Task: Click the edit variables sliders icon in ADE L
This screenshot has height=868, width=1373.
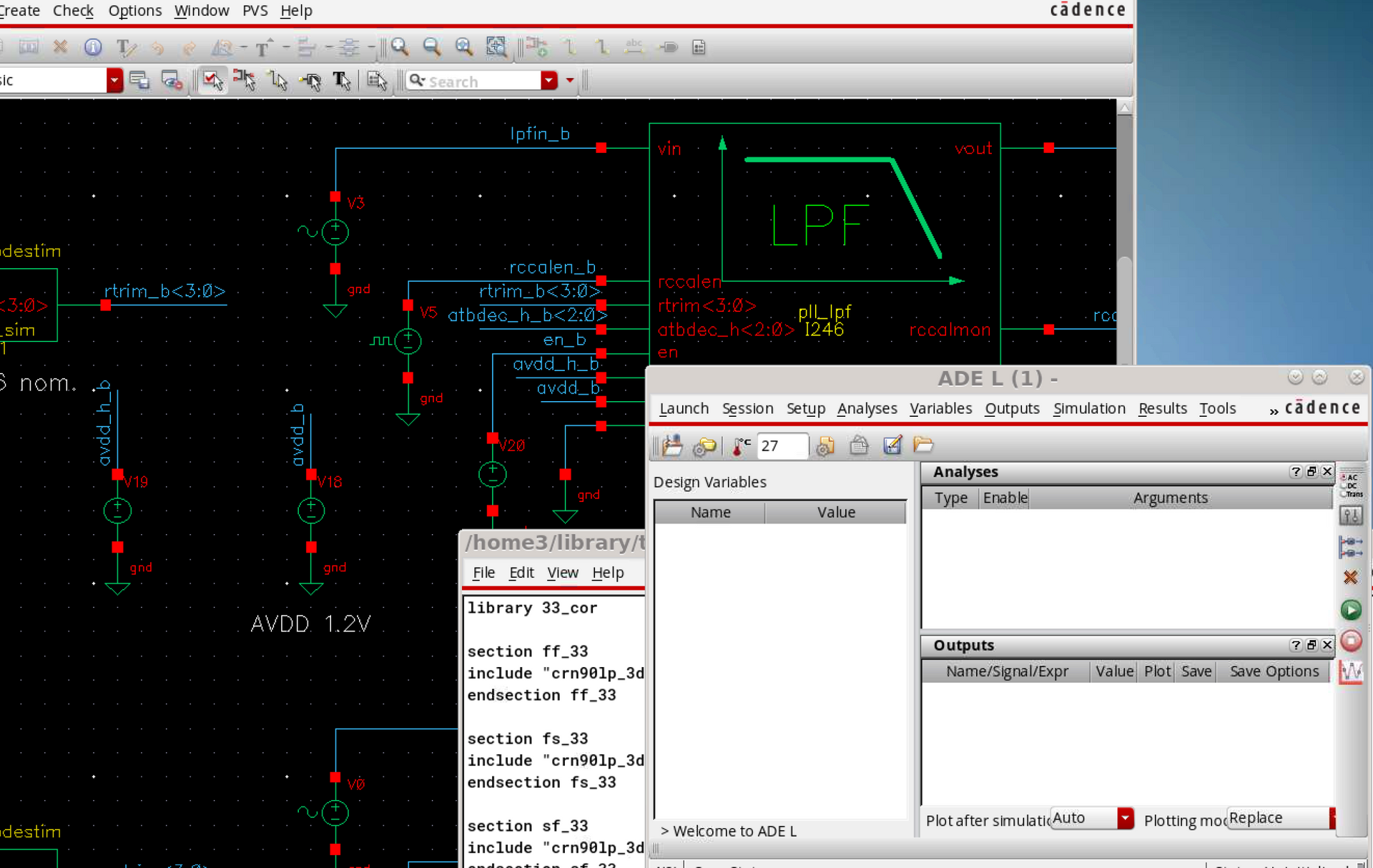Action: pos(1351,516)
